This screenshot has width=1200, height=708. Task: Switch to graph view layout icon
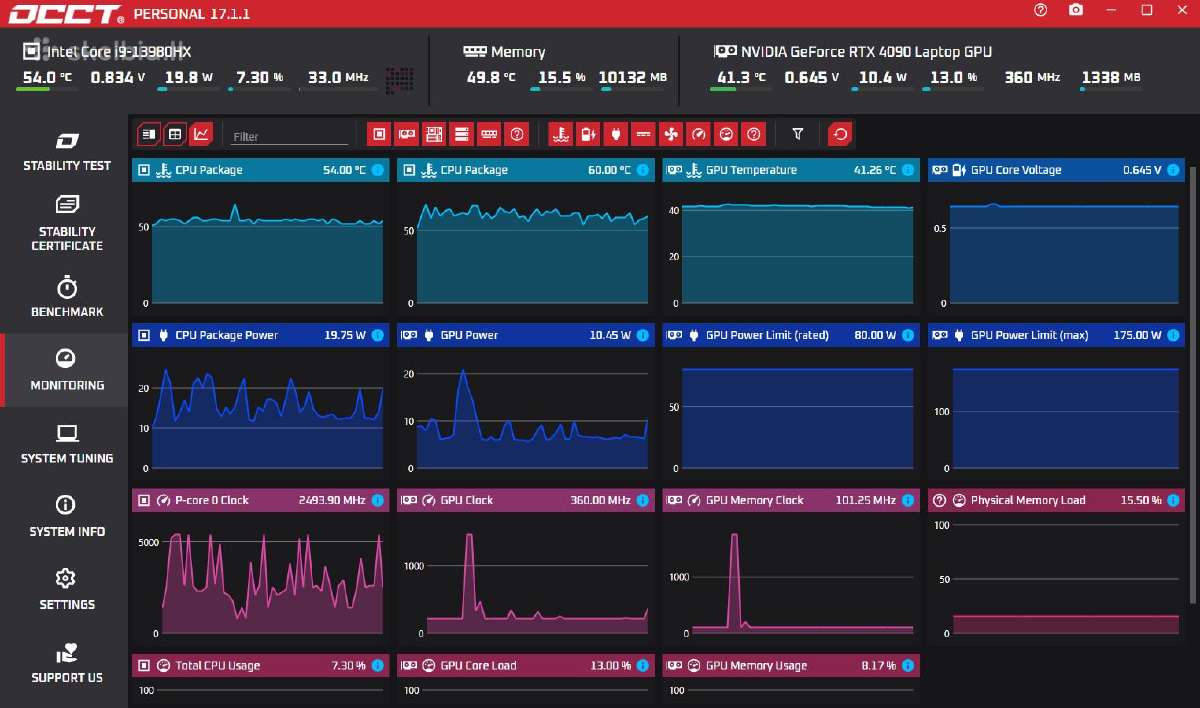pos(201,134)
